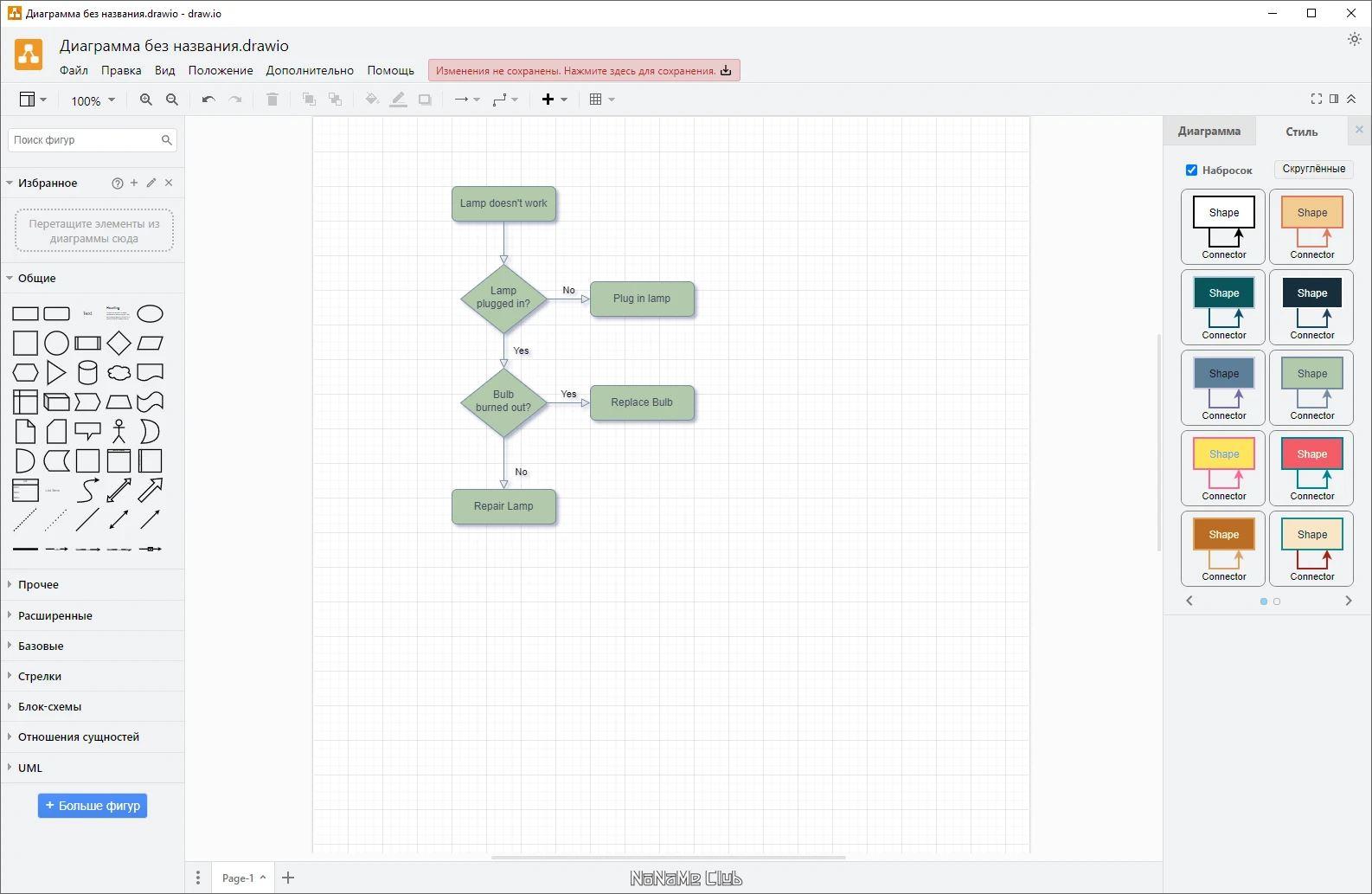Toggle format panel icon in toolbar
This screenshot has width=1372, height=894.
1334,100
